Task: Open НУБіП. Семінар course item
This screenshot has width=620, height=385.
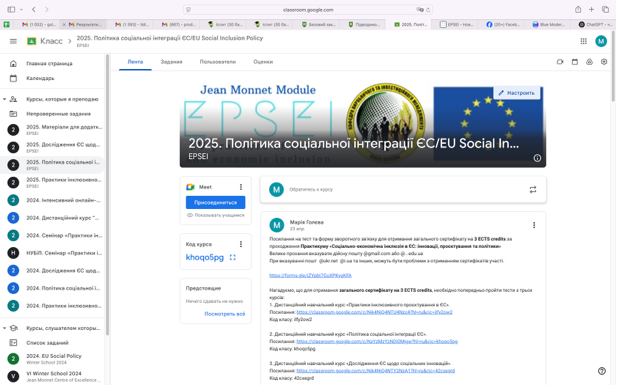Action: [x=53, y=253]
